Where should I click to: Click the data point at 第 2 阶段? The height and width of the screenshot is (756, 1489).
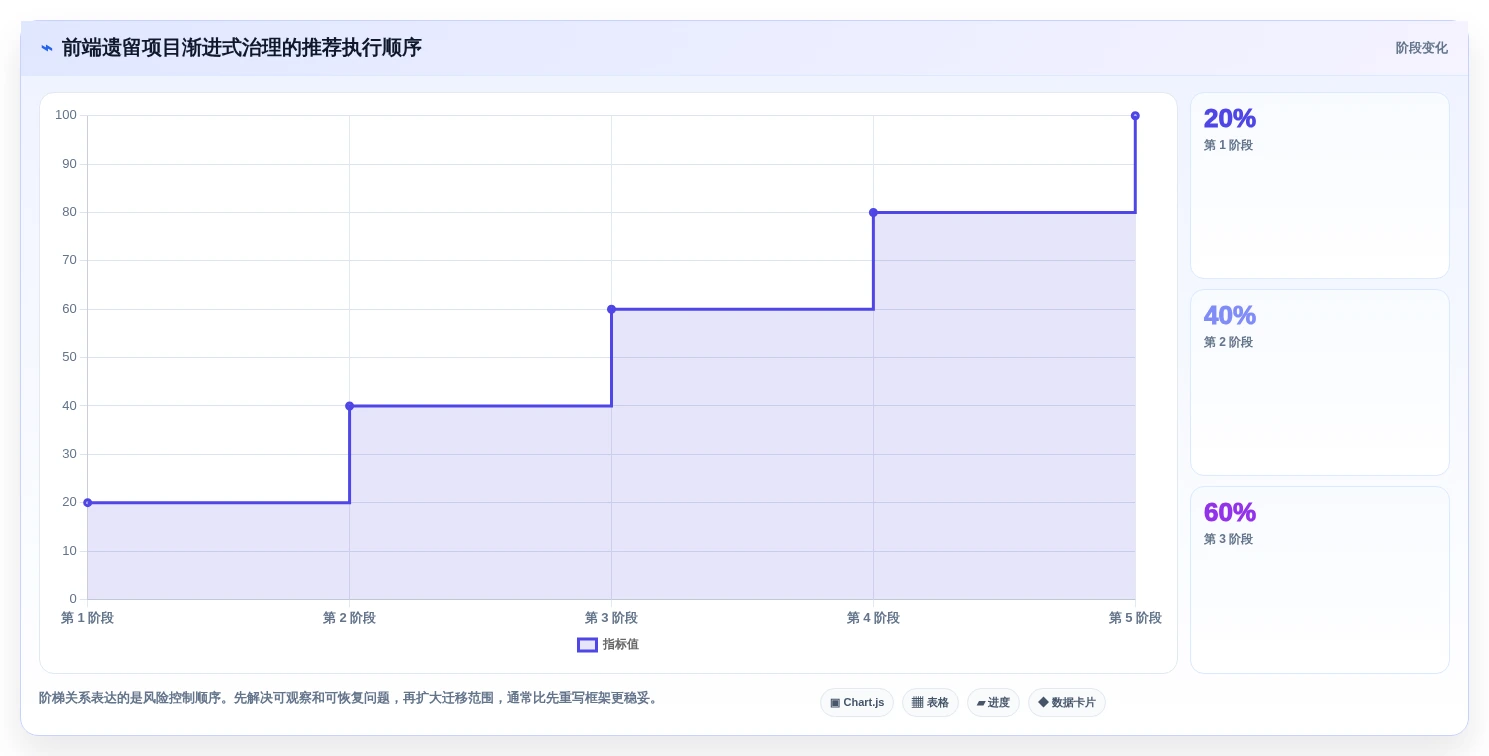click(349, 406)
